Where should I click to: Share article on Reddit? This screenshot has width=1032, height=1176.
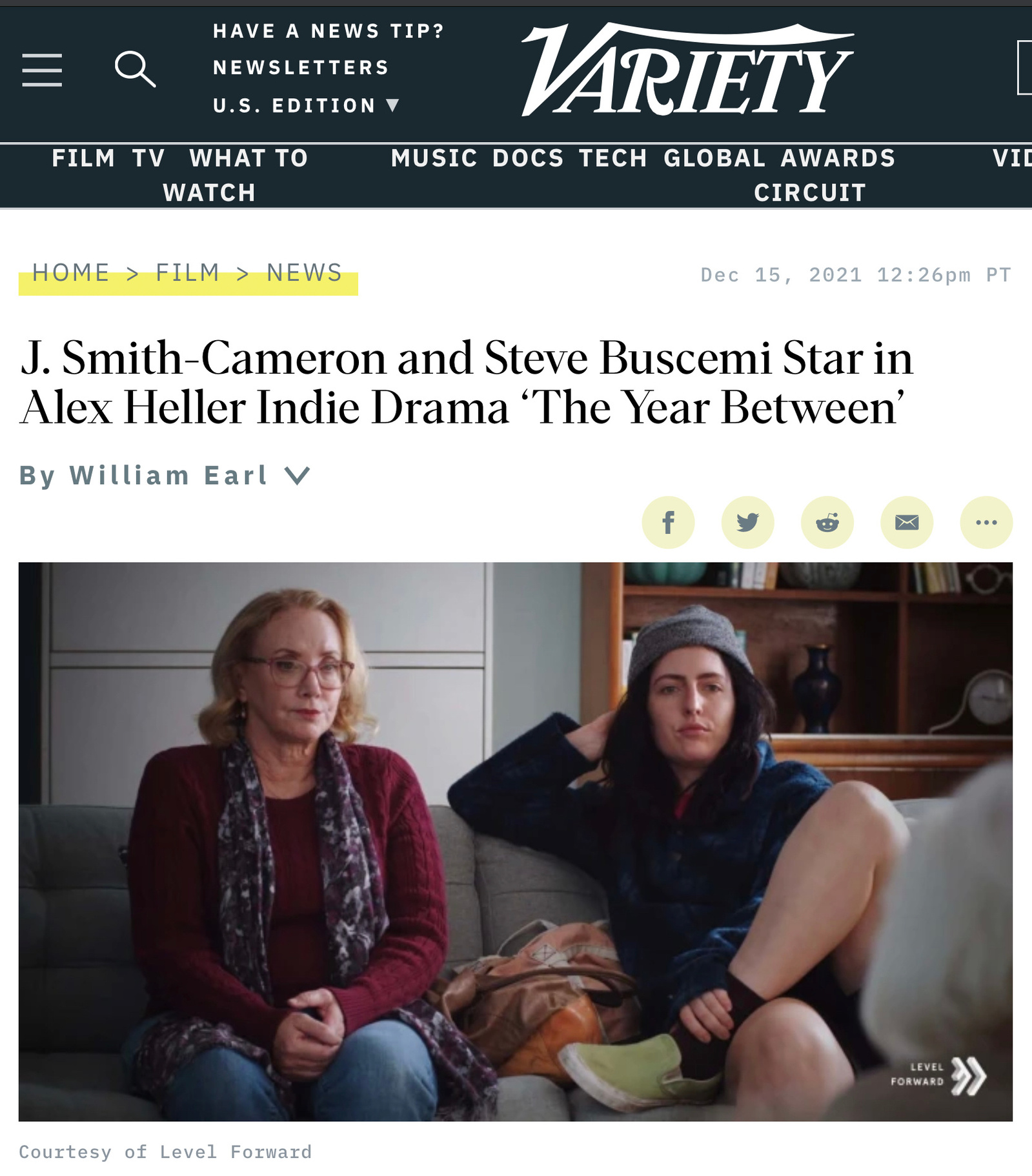827,522
